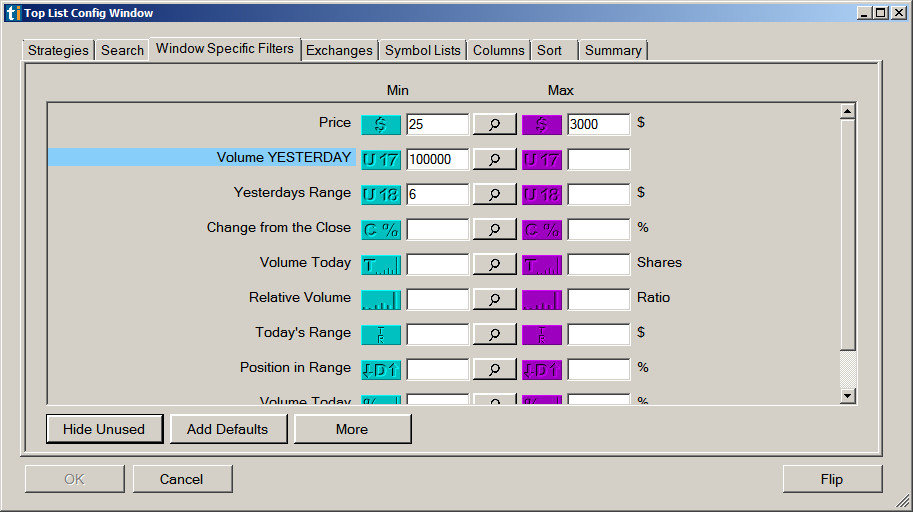Click the teal Min Price dollar icon
The width and height of the screenshot is (913, 512).
tap(381, 124)
